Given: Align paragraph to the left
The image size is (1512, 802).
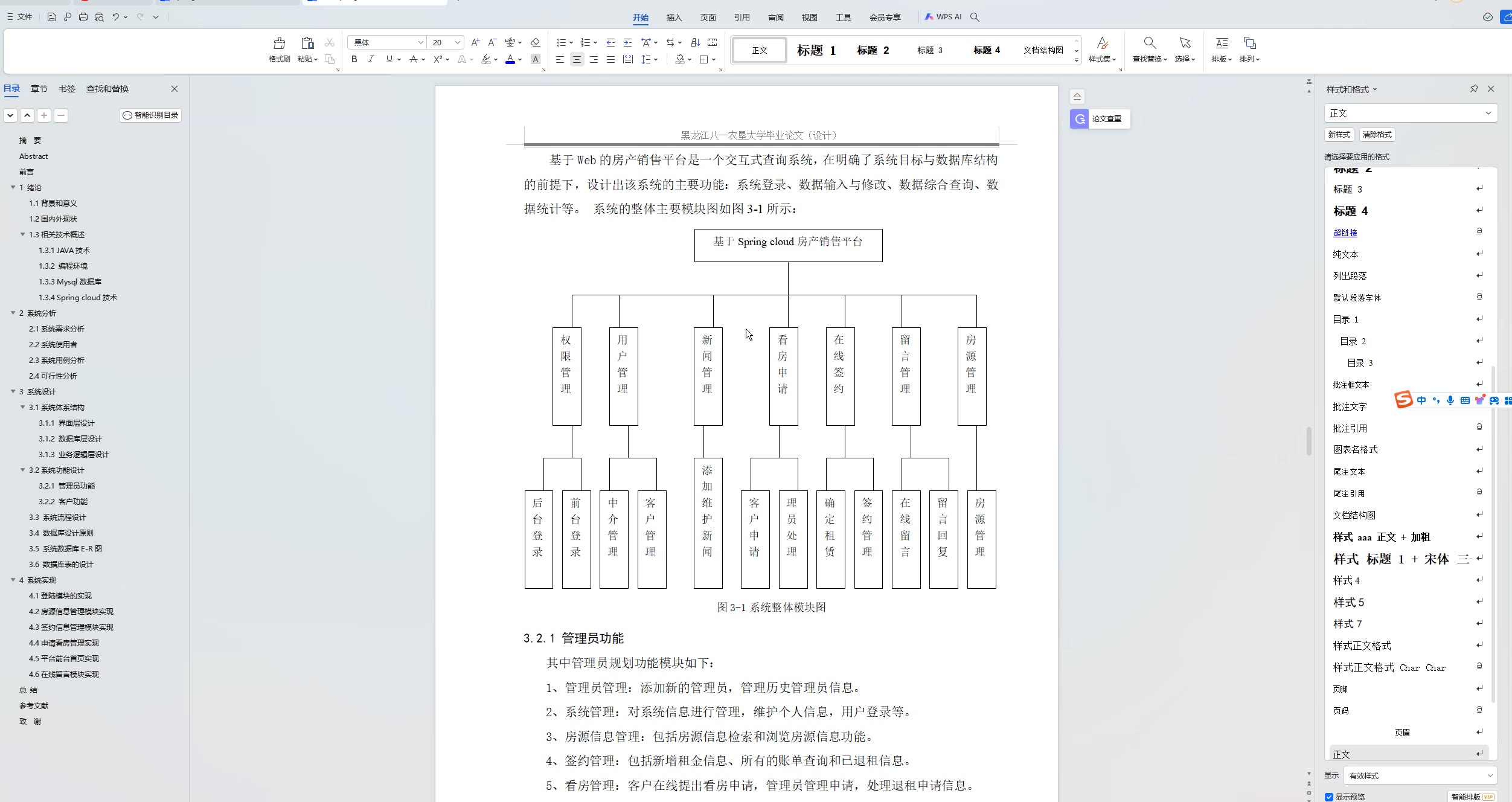Looking at the screenshot, I should [560, 59].
